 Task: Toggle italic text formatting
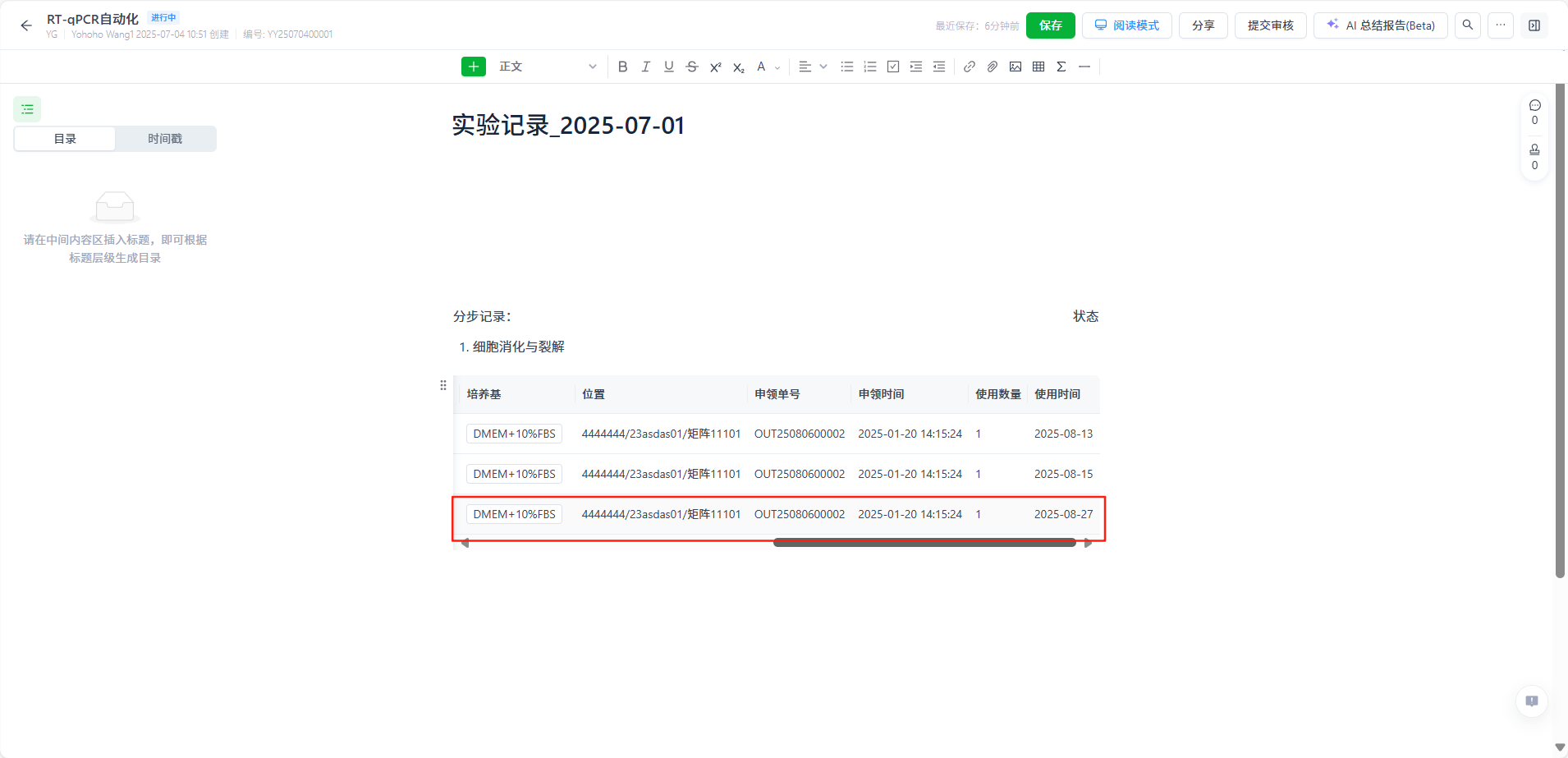point(645,67)
